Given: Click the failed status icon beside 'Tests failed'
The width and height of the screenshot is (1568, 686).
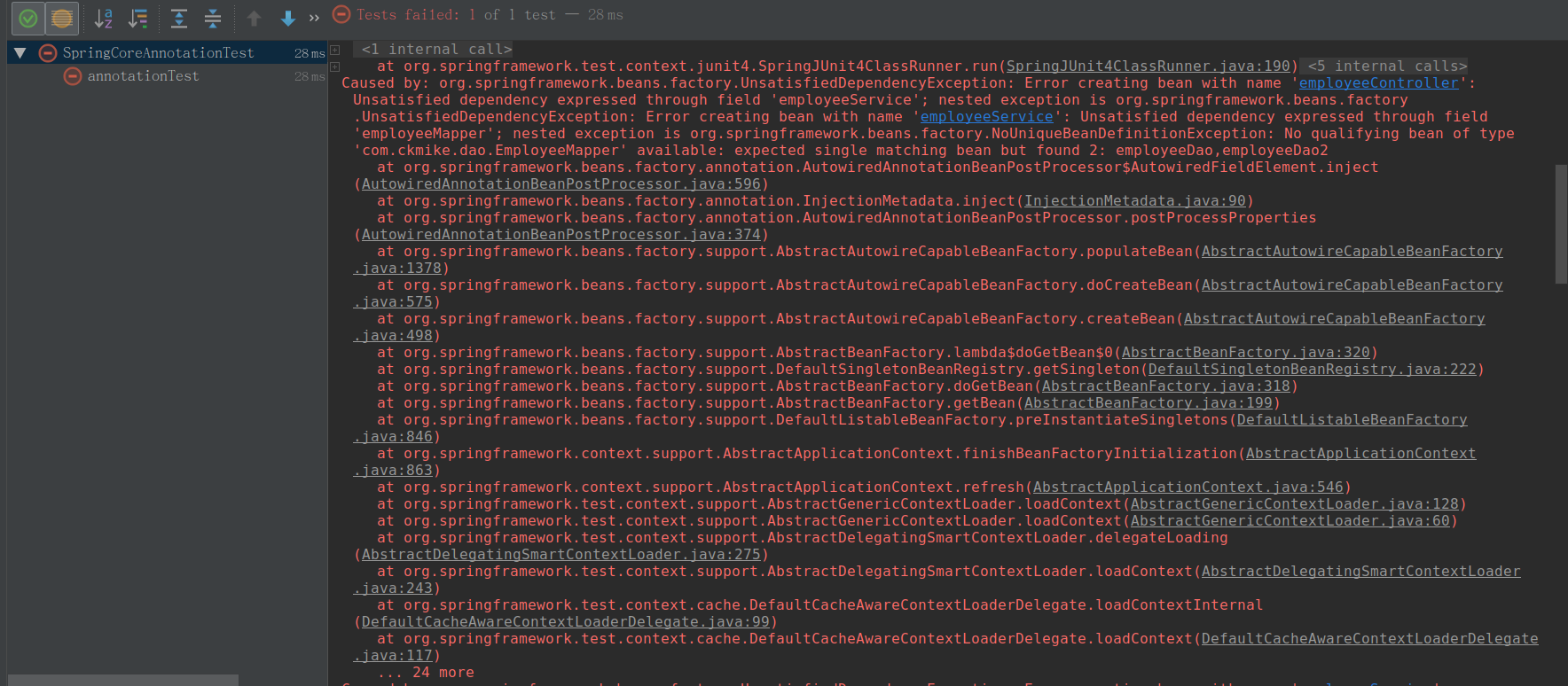Looking at the screenshot, I should [x=341, y=14].
